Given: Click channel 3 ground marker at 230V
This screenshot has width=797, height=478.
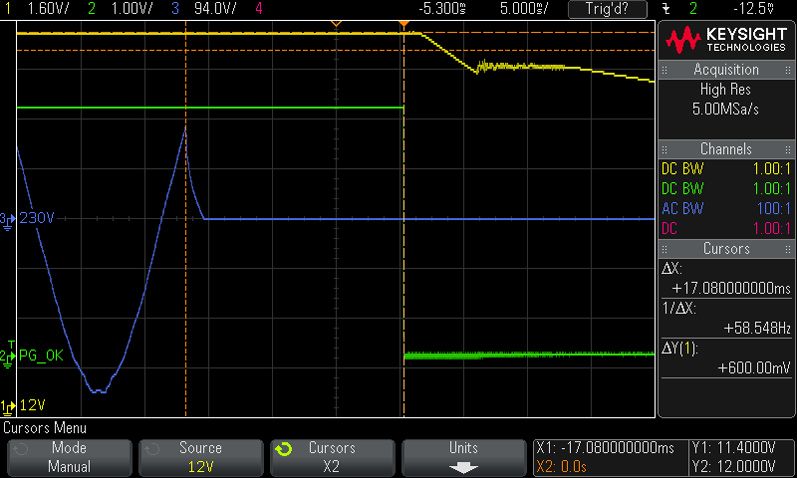Looking at the screenshot, I should [x=7, y=221].
